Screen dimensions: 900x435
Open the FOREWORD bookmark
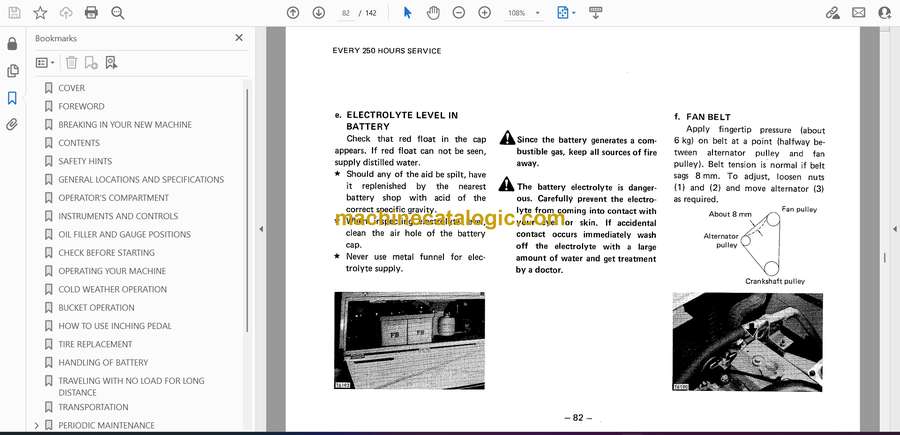click(81, 106)
